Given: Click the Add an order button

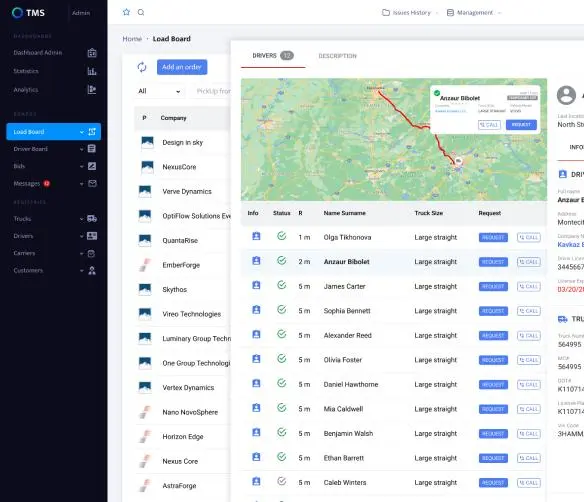Looking at the screenshot, I should tap(182, 67).
